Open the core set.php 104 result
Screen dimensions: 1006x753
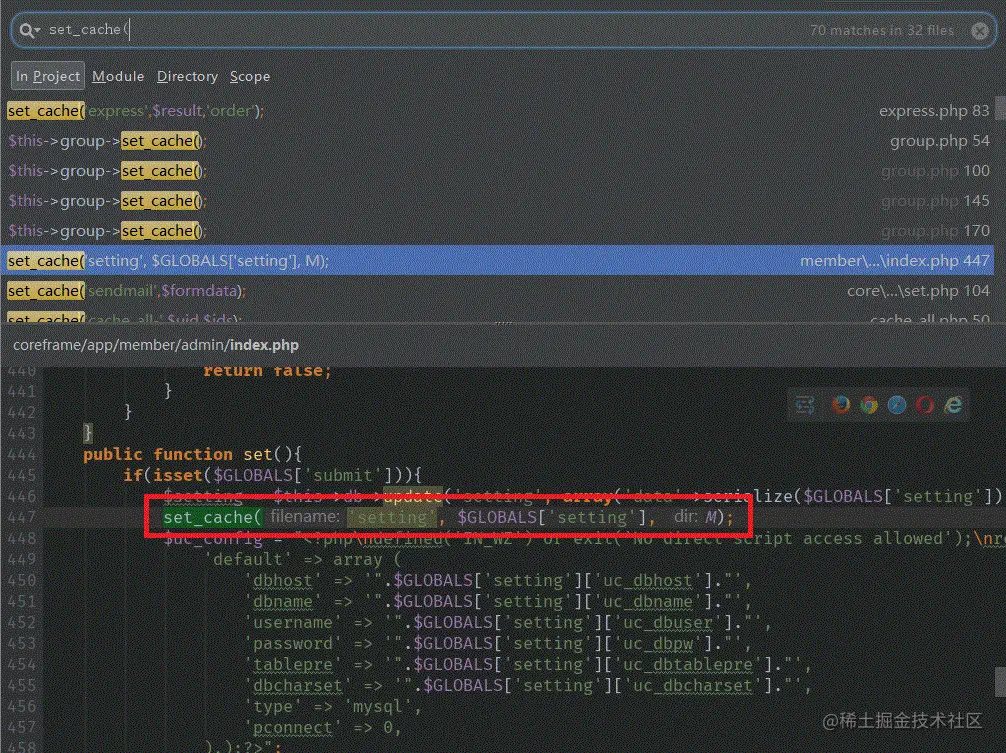click(x=498, y=291)
